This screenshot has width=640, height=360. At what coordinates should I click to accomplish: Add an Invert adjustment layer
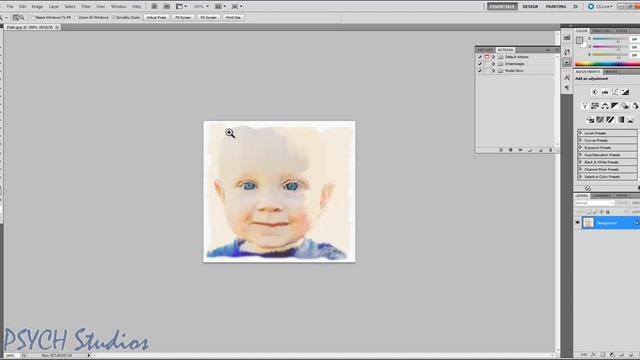point(590,120)
